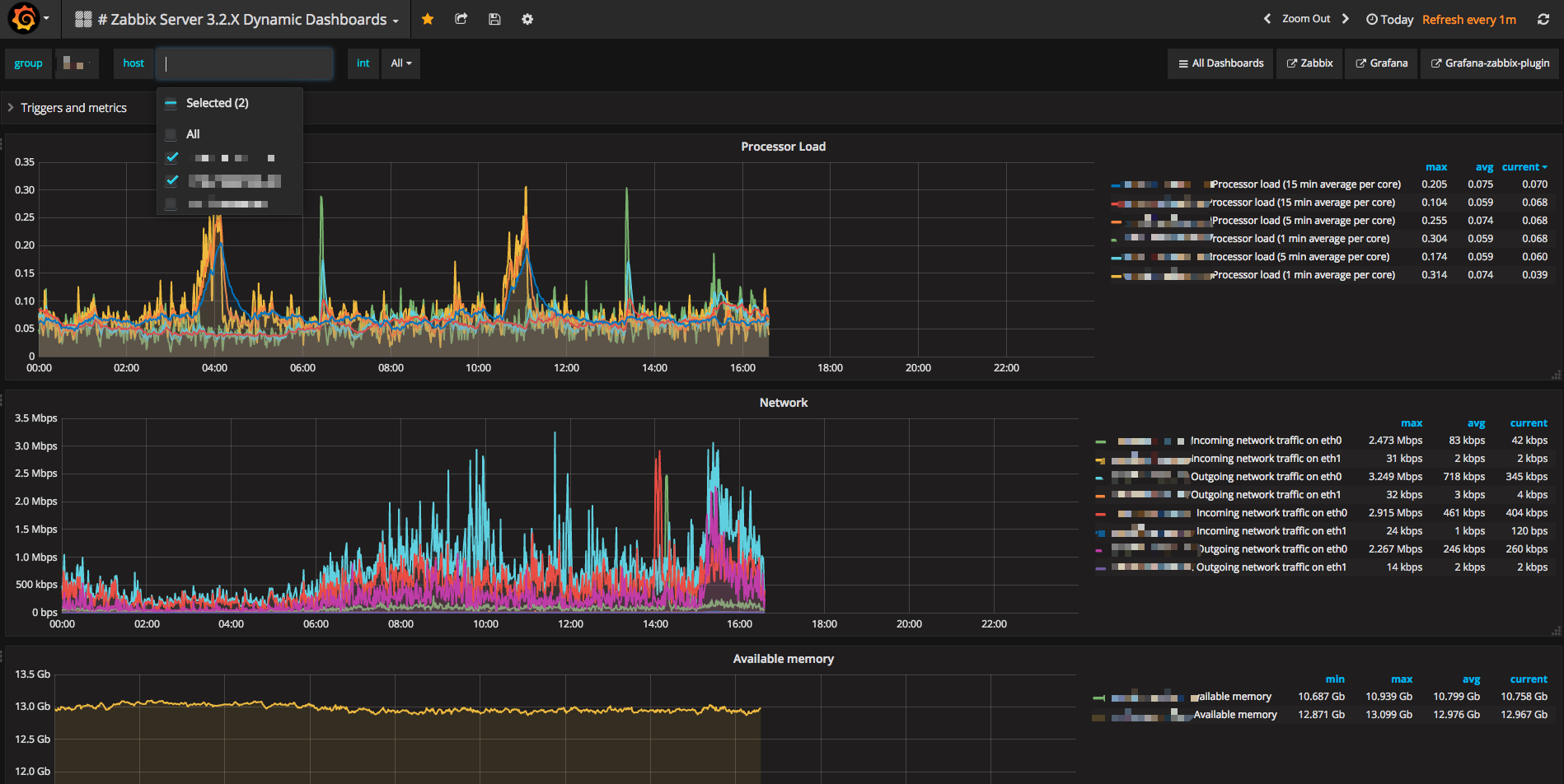This screenshot has height=784, width=1564.
Task: Click color swatch of Incoming traffic eth0 series
Action: (x=1100, y=441)
